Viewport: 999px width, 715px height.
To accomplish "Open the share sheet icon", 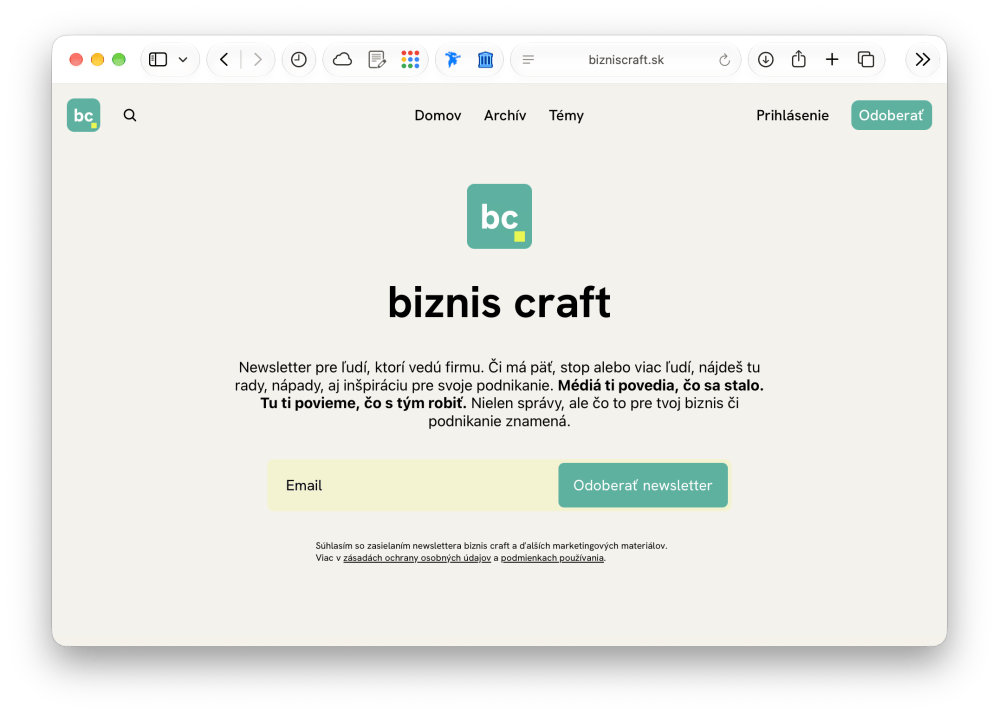I will point(799,59).
